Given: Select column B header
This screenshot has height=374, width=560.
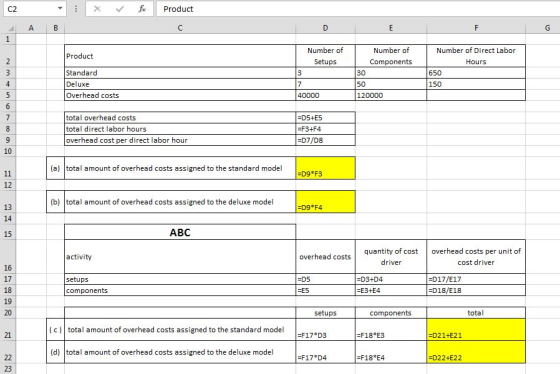Looking at the screenshot, I should (x=55, y=28).
